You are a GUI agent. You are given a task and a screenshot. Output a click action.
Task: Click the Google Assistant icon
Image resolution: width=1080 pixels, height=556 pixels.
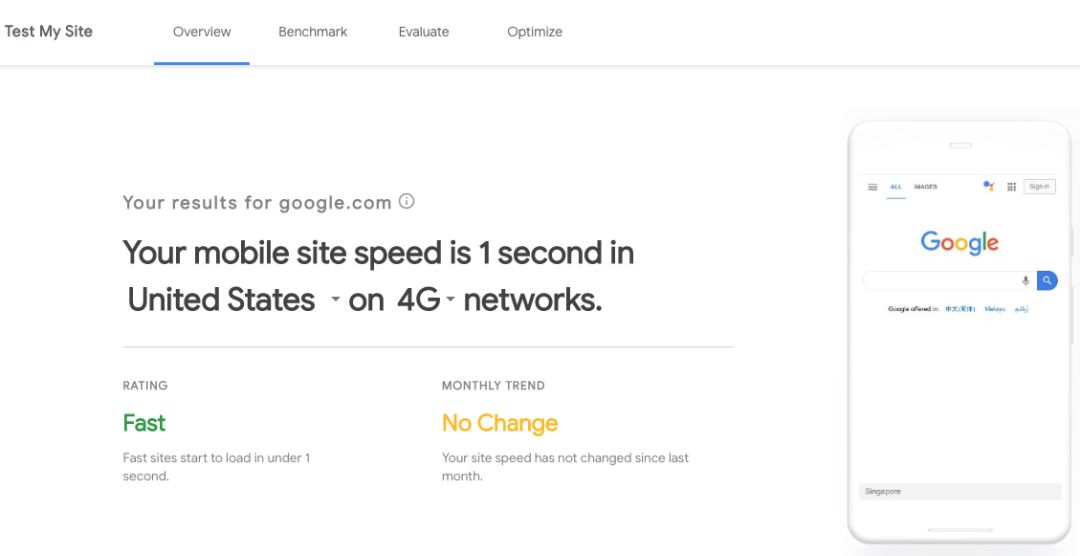point(988,186)
